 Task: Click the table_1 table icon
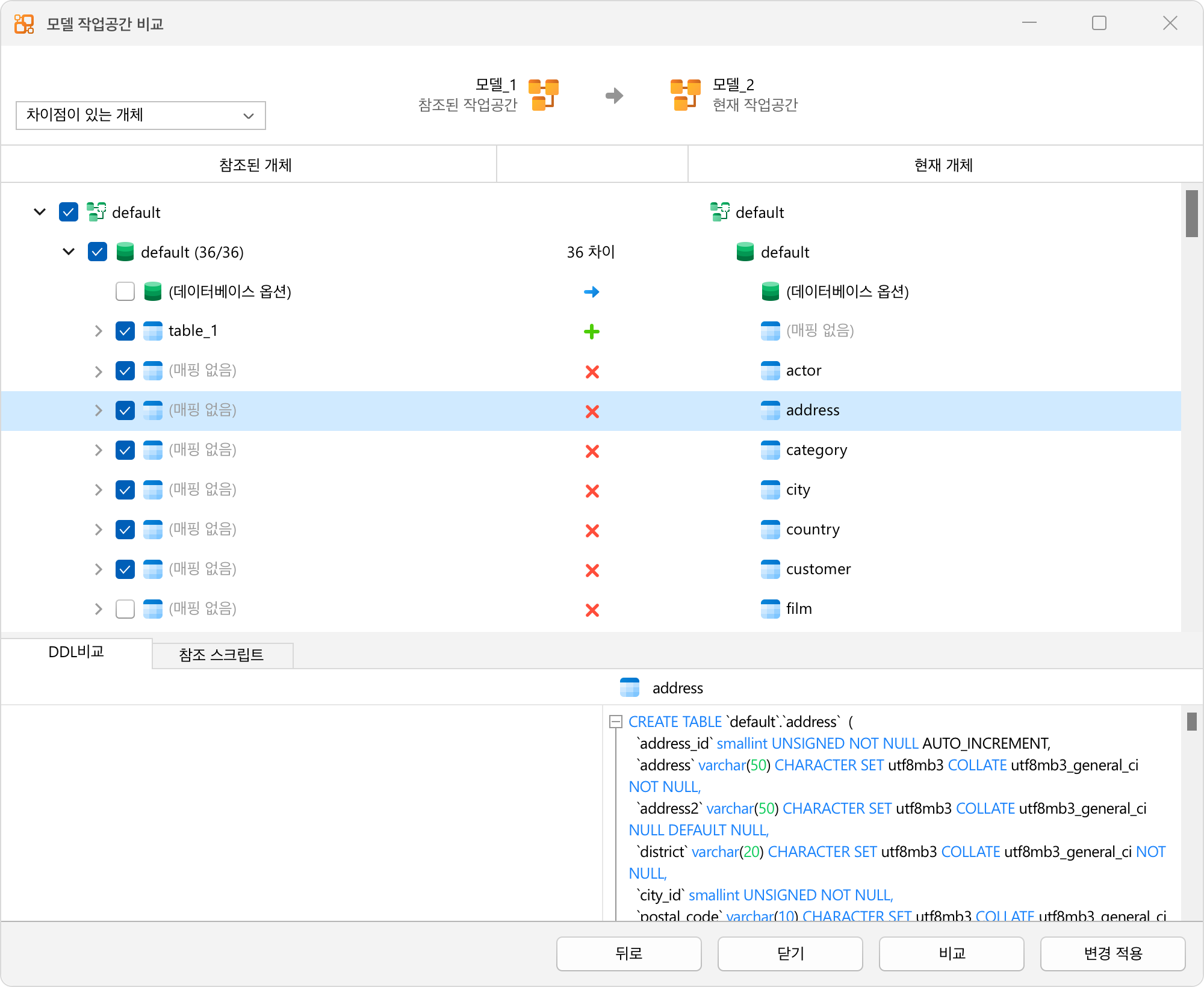tap(153, 331)
